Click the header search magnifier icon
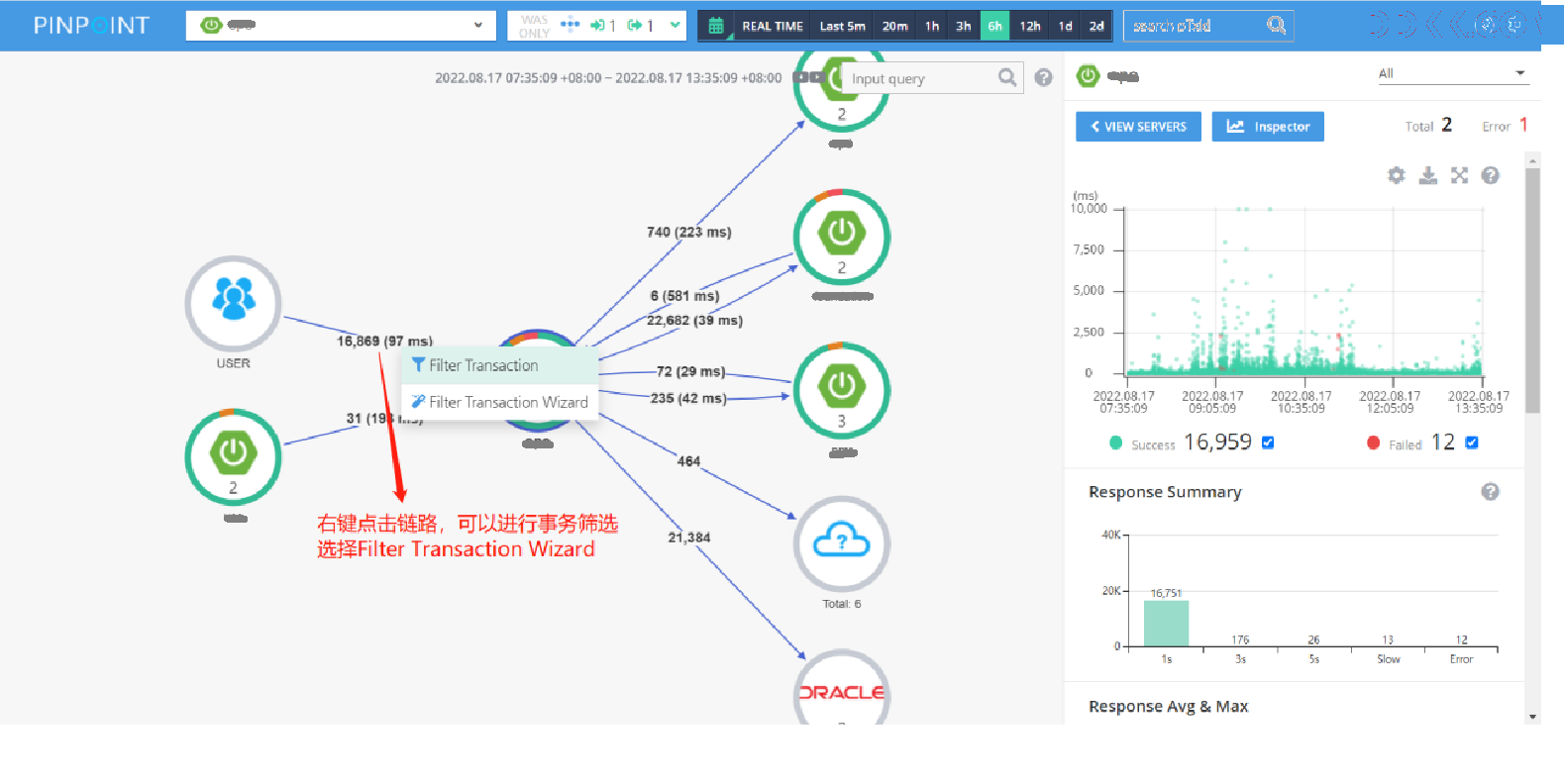1564x784 pixels. point(1277,25)
